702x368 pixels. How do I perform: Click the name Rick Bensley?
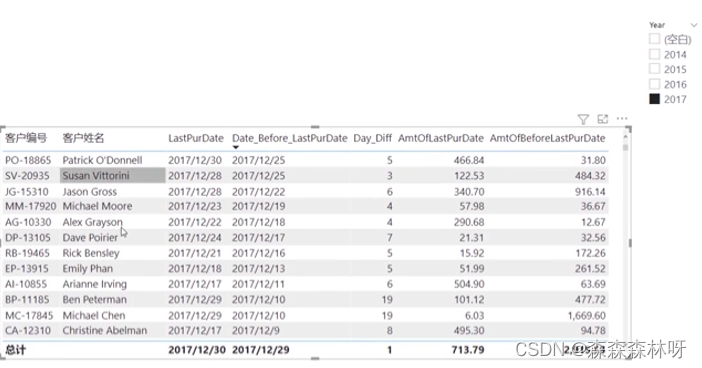point(91,253)
